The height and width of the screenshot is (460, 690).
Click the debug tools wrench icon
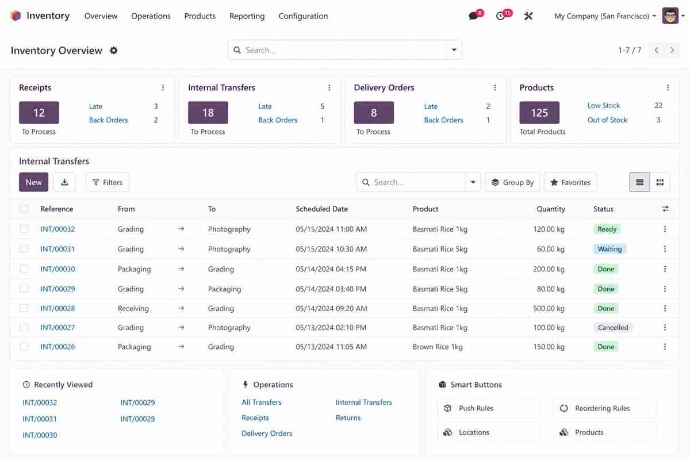tap(529, 16)
